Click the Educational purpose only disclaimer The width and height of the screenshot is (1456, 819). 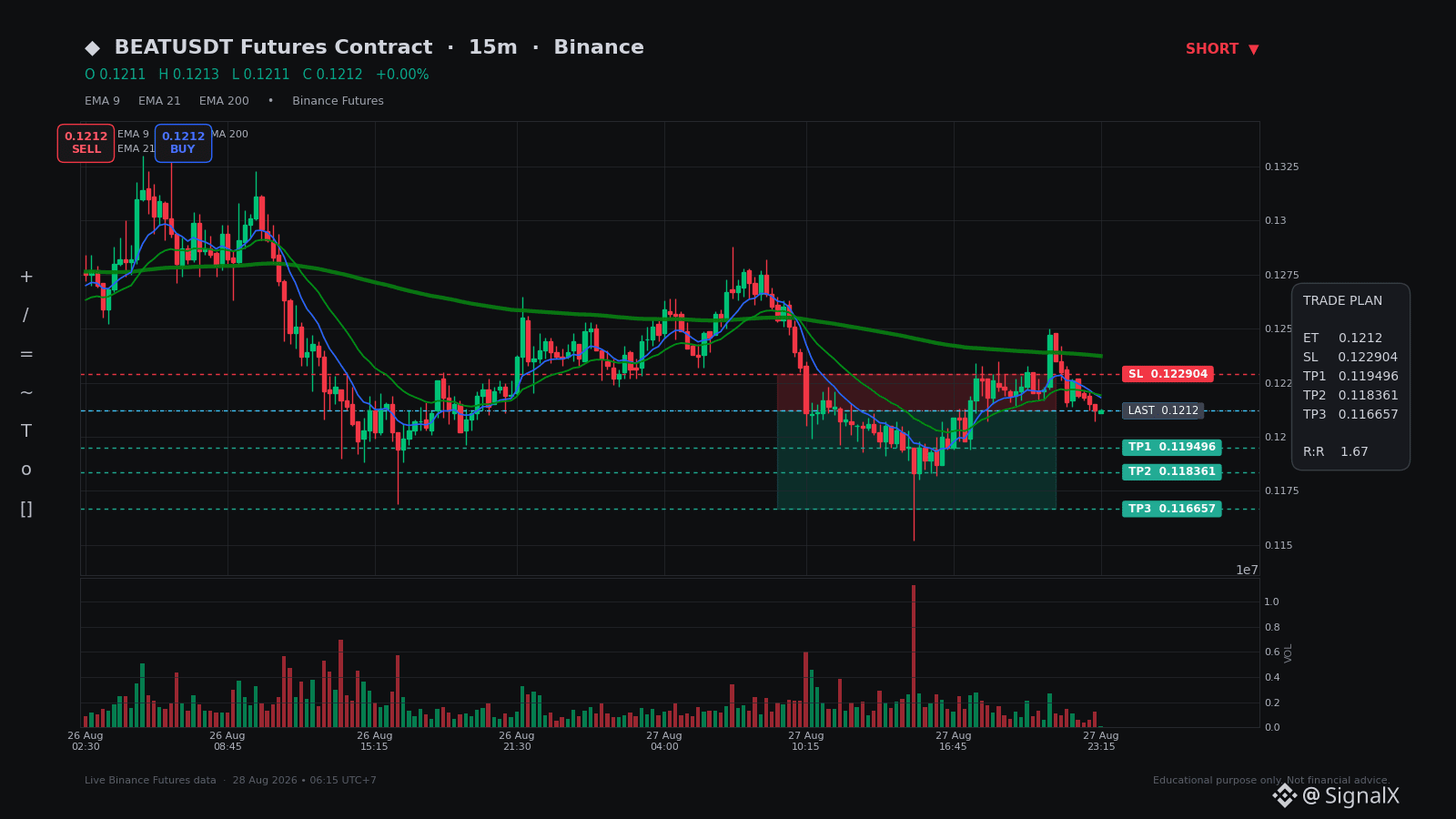(x=1271, y=781)
